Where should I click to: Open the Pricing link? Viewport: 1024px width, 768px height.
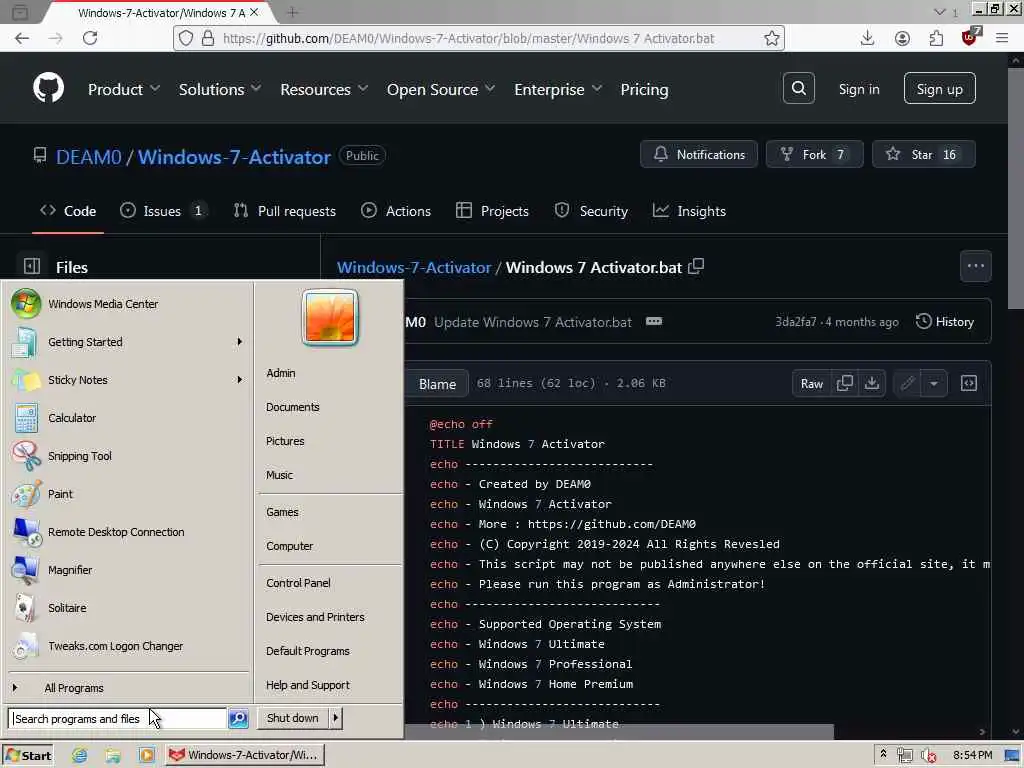pyautogui.click(x=644, y=89)
